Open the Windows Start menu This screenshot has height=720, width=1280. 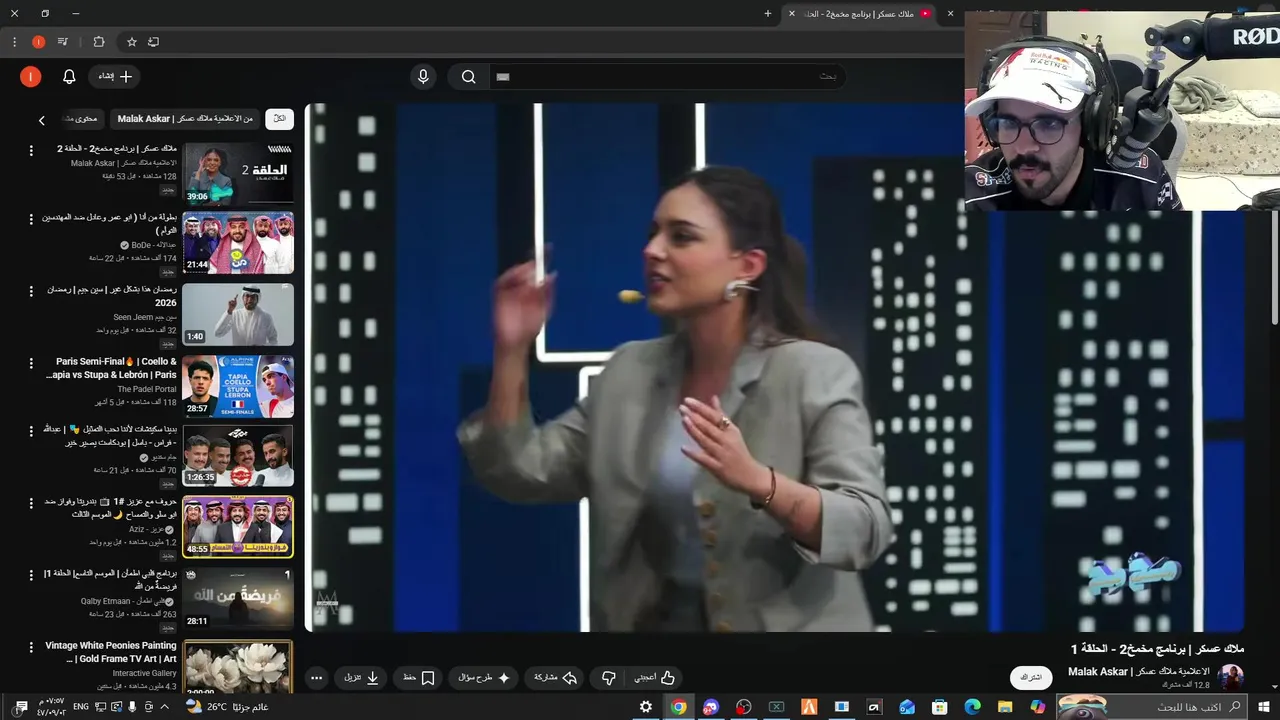point(1264,707)
